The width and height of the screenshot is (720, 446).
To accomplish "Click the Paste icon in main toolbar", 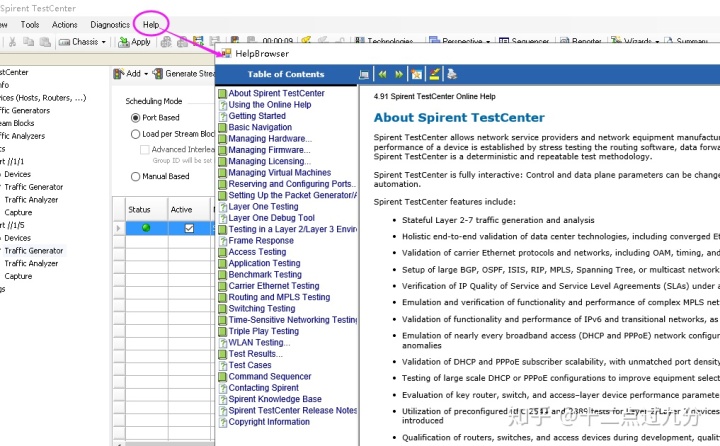I will coord(45,42).
